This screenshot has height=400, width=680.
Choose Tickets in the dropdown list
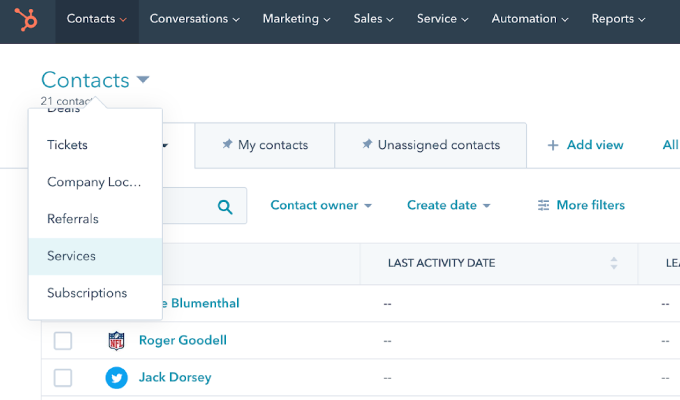pyautogui.click(x=67, y=145)
